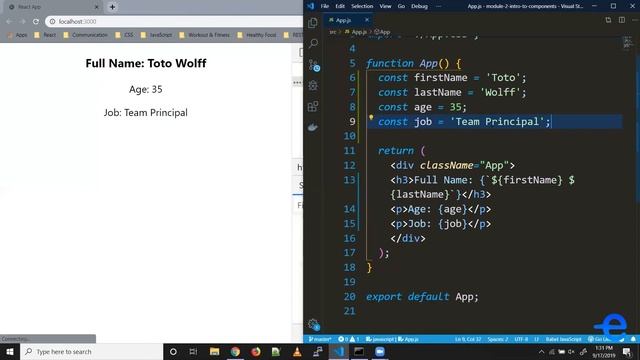Change the UTF-8 file encoding
Screen dimensions: 640x360
click(521, 339)
